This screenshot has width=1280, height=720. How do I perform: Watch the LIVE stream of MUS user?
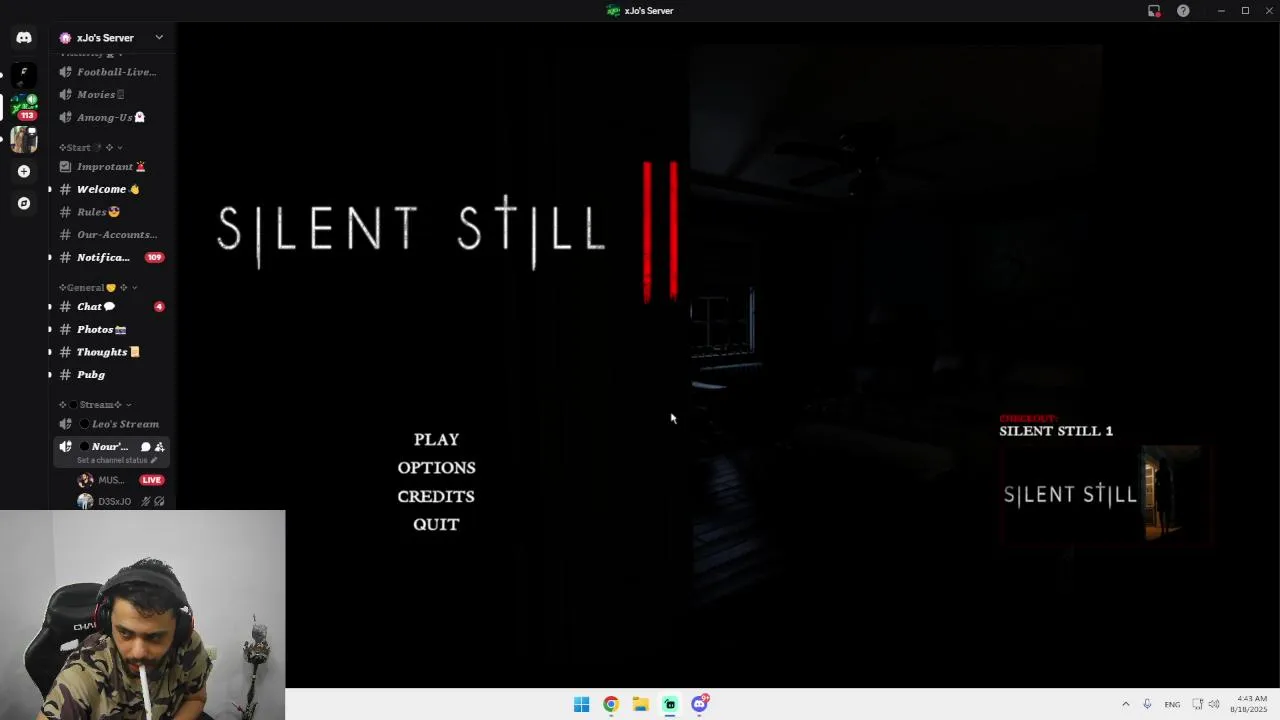click(x=152, y=480)
